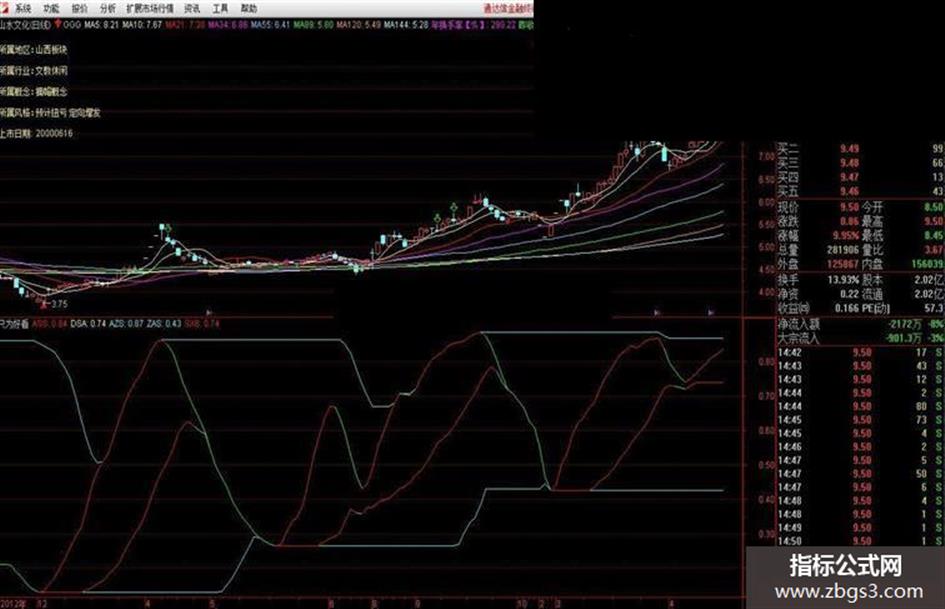The height and width of the screenshot is (609, 945).
Task: Click the 买四 9.47 bid row
Action: point(860,177)
